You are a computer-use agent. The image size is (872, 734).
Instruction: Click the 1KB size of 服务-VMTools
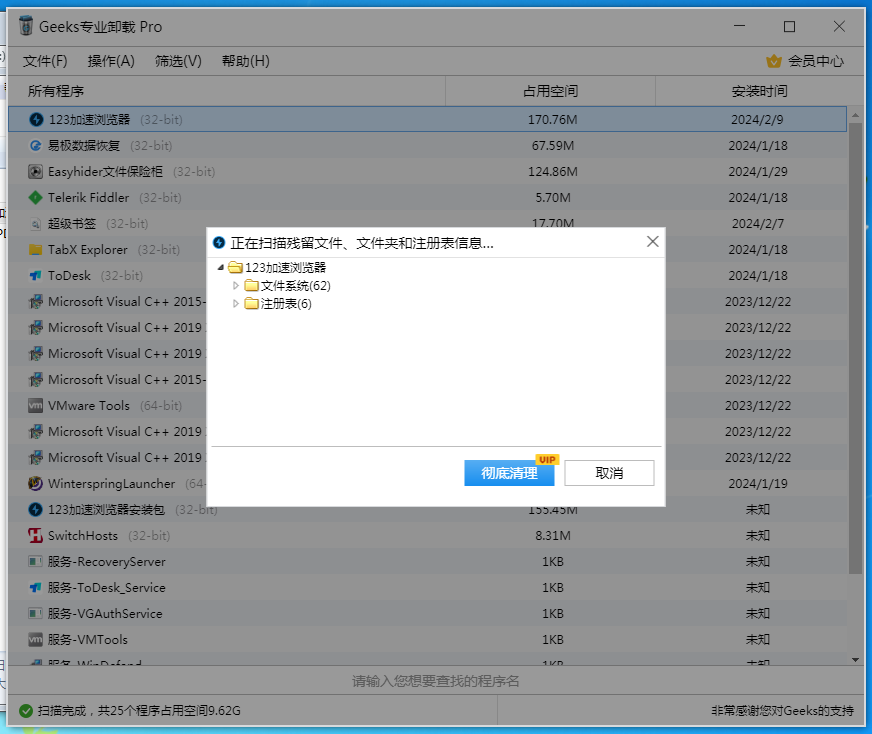pos(553,639)
